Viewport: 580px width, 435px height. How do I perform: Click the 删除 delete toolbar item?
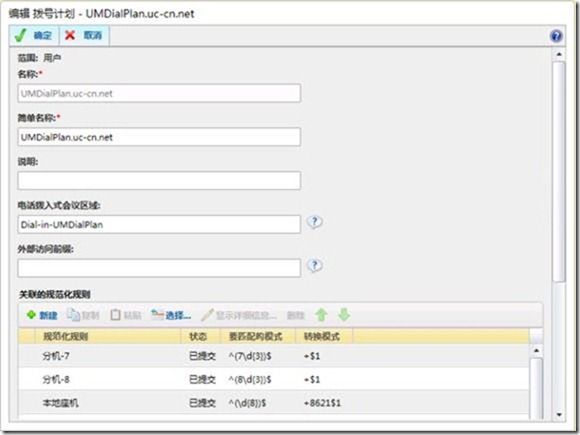click(x=296, y=316)
